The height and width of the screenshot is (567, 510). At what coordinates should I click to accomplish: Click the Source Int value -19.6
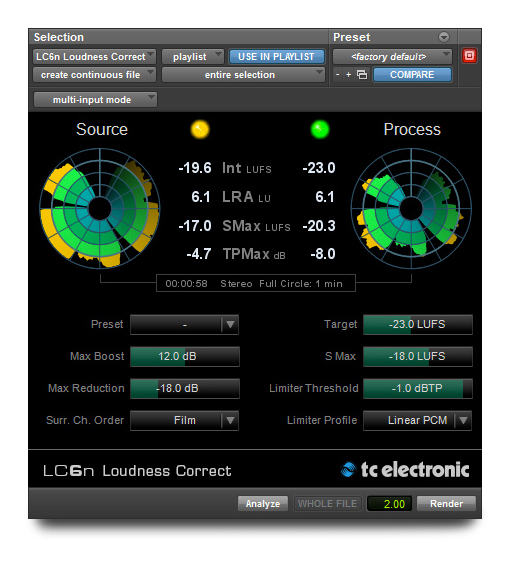pyautogui.click(x=195, y=168)
